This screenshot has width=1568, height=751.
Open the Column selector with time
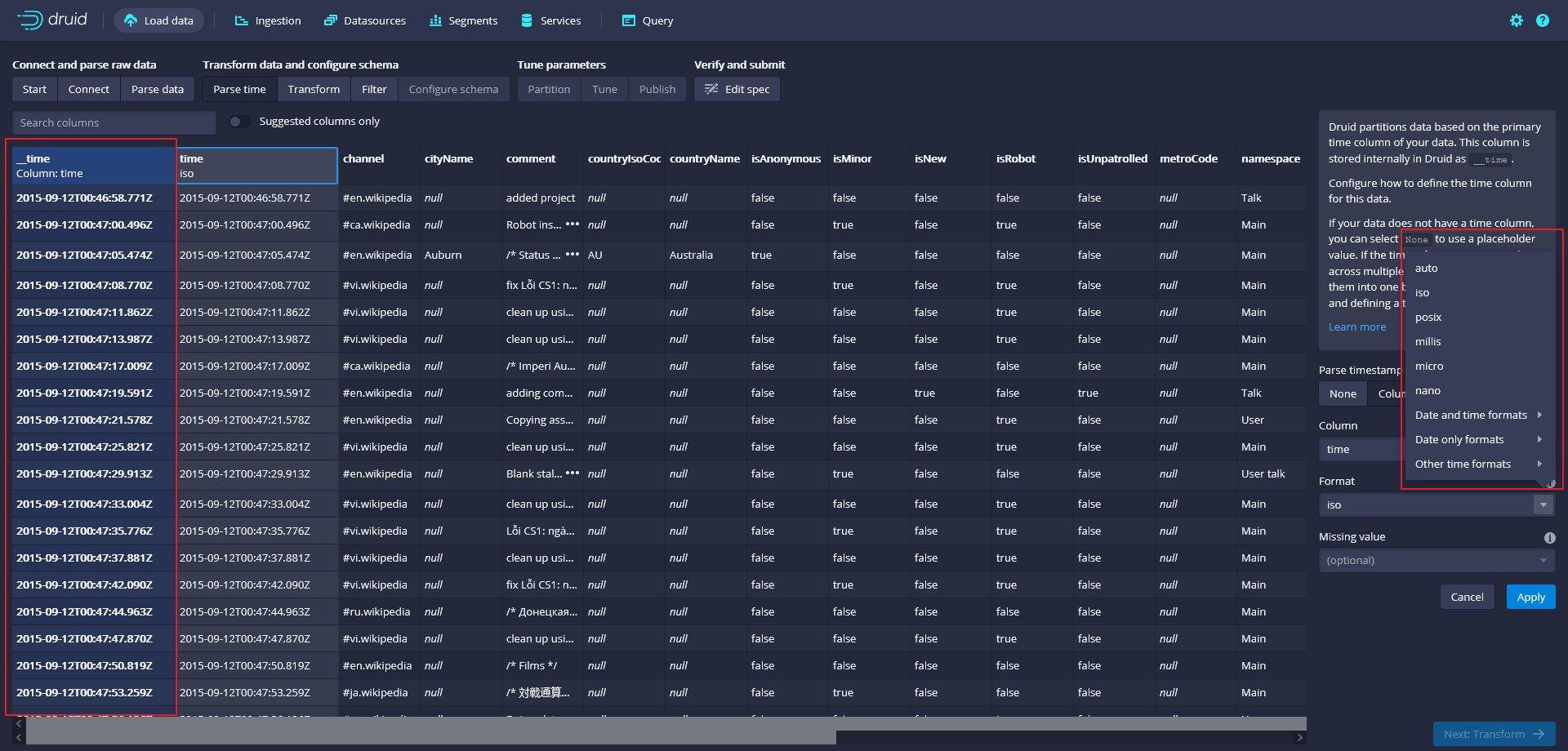[1361, 449]
